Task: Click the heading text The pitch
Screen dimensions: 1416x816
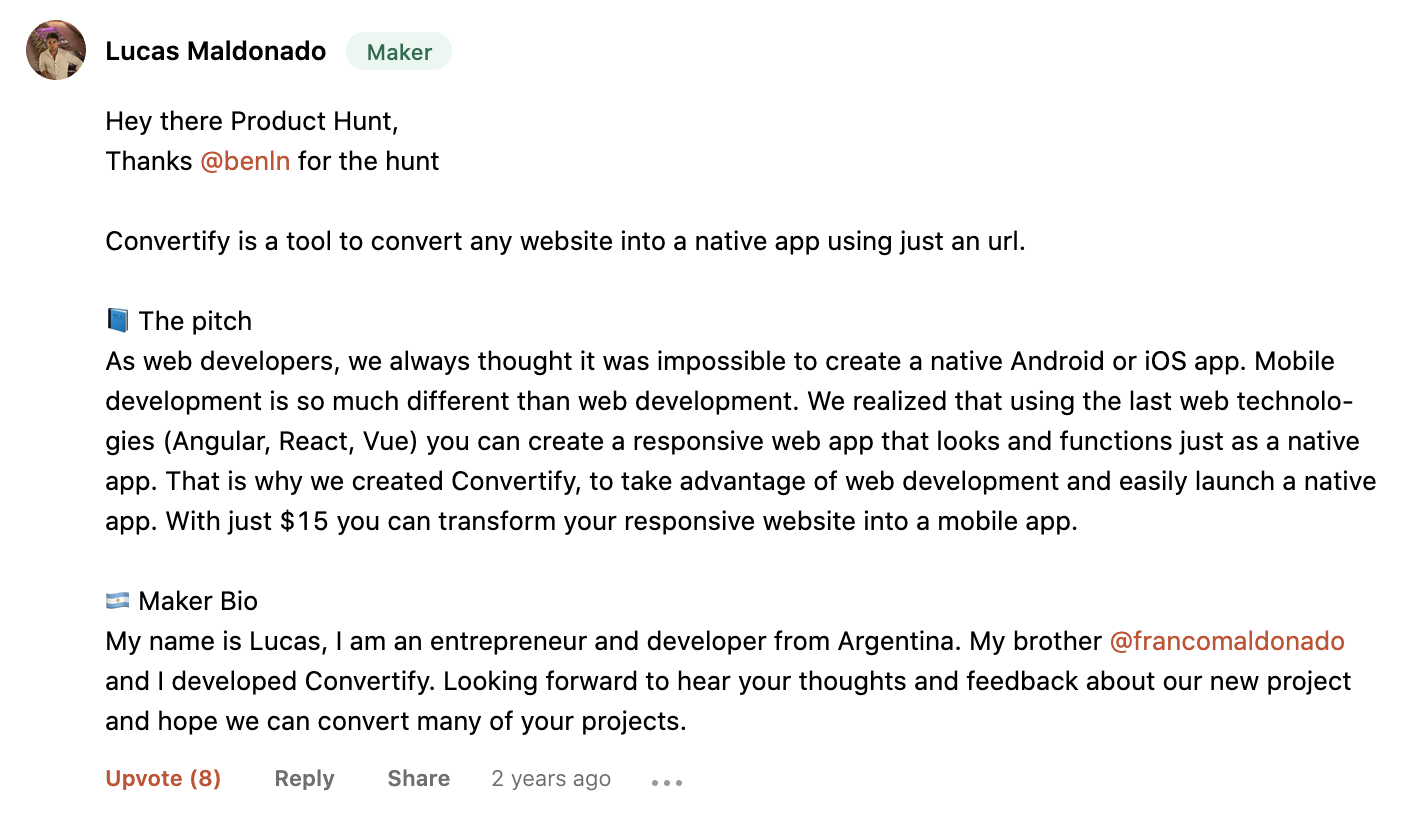Action: (x=195, y=321)
